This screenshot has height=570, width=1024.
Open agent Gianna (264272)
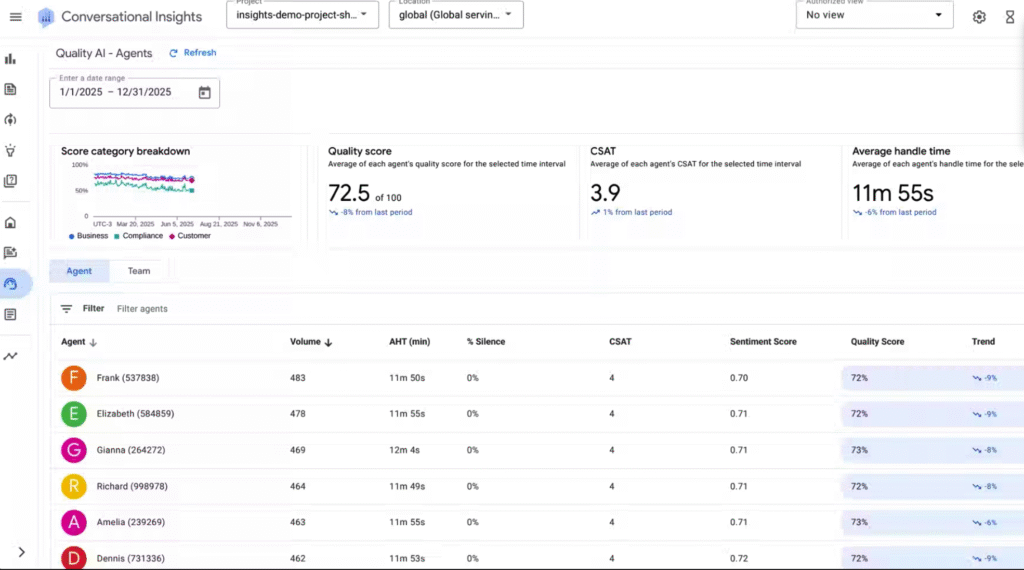pyautogui.click(x=131, y=451)
